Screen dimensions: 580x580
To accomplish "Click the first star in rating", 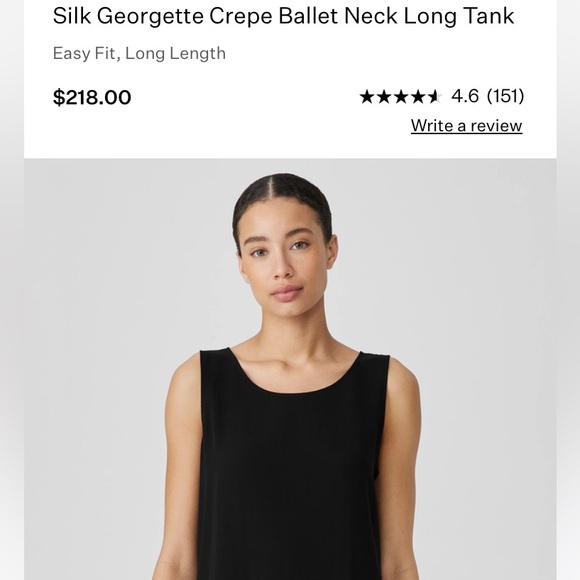I will point(367,97).
